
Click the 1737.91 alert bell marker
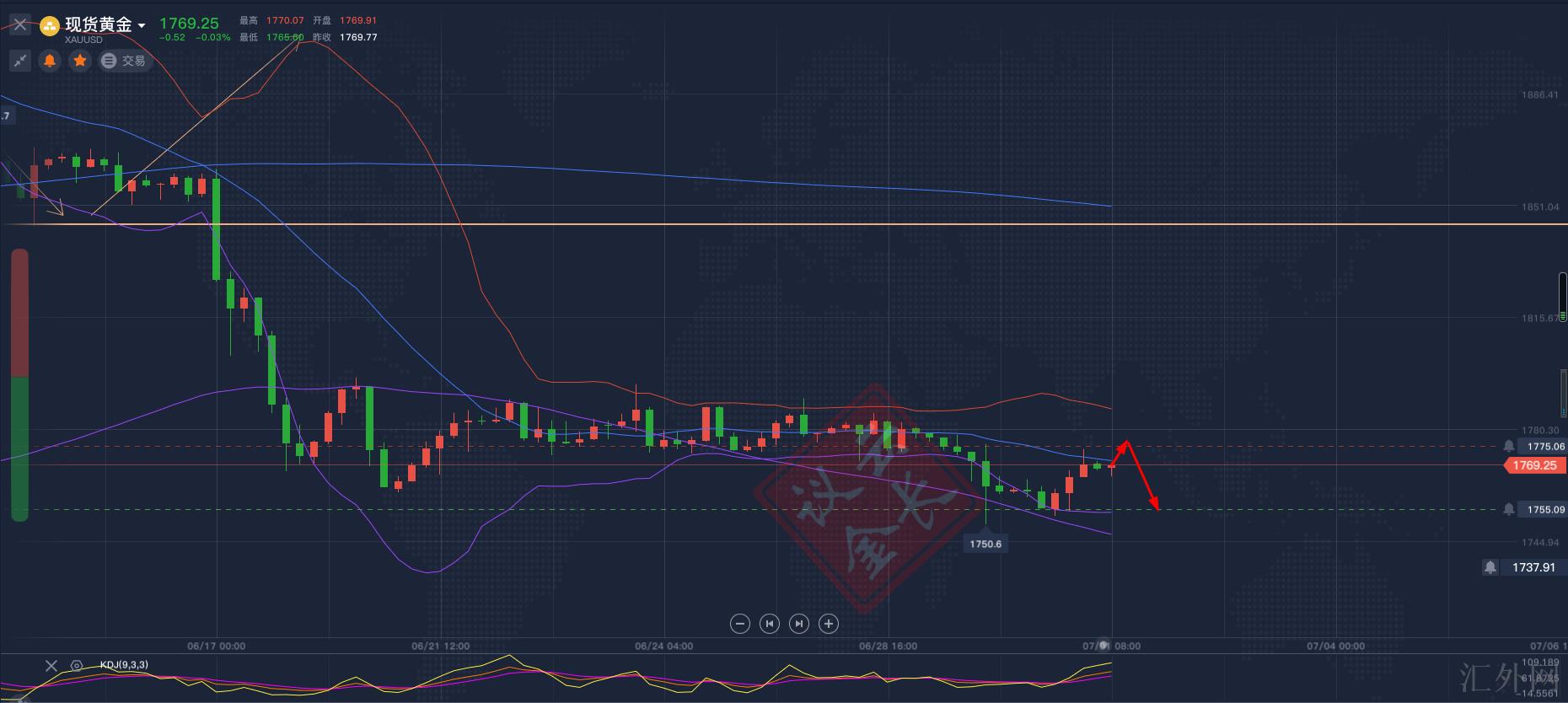(x=1490, y=567)
